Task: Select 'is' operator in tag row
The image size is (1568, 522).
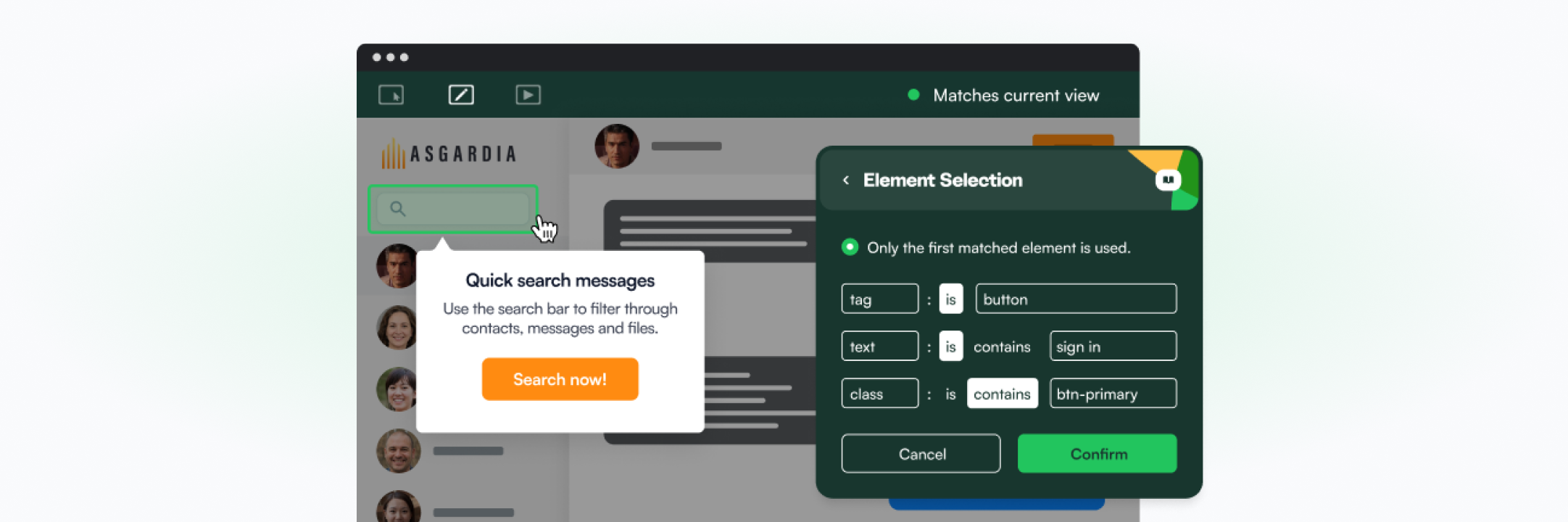Action: coord(950,299)
